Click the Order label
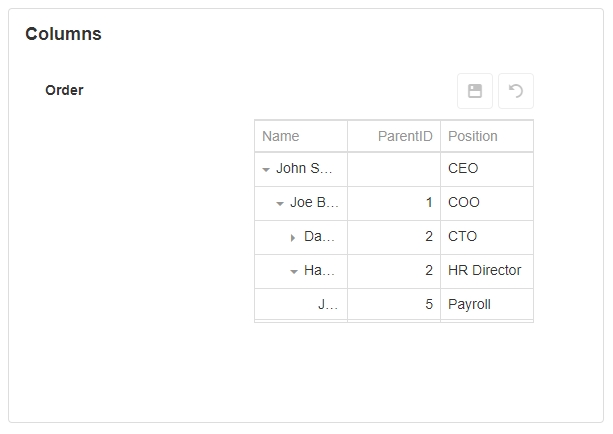613x434 pixels. click(x=64, y=90)
